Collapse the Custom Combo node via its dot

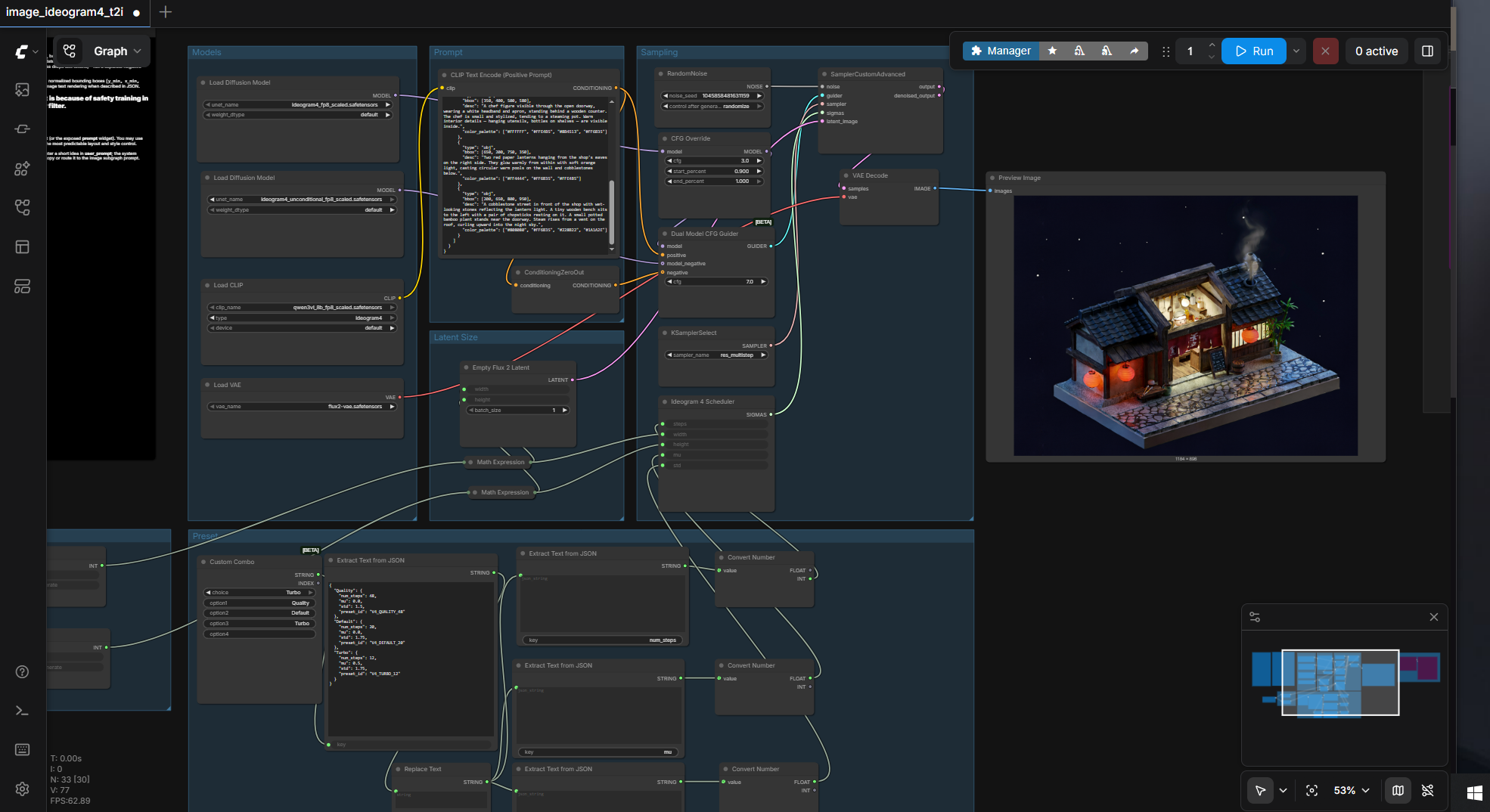(203, 562)
